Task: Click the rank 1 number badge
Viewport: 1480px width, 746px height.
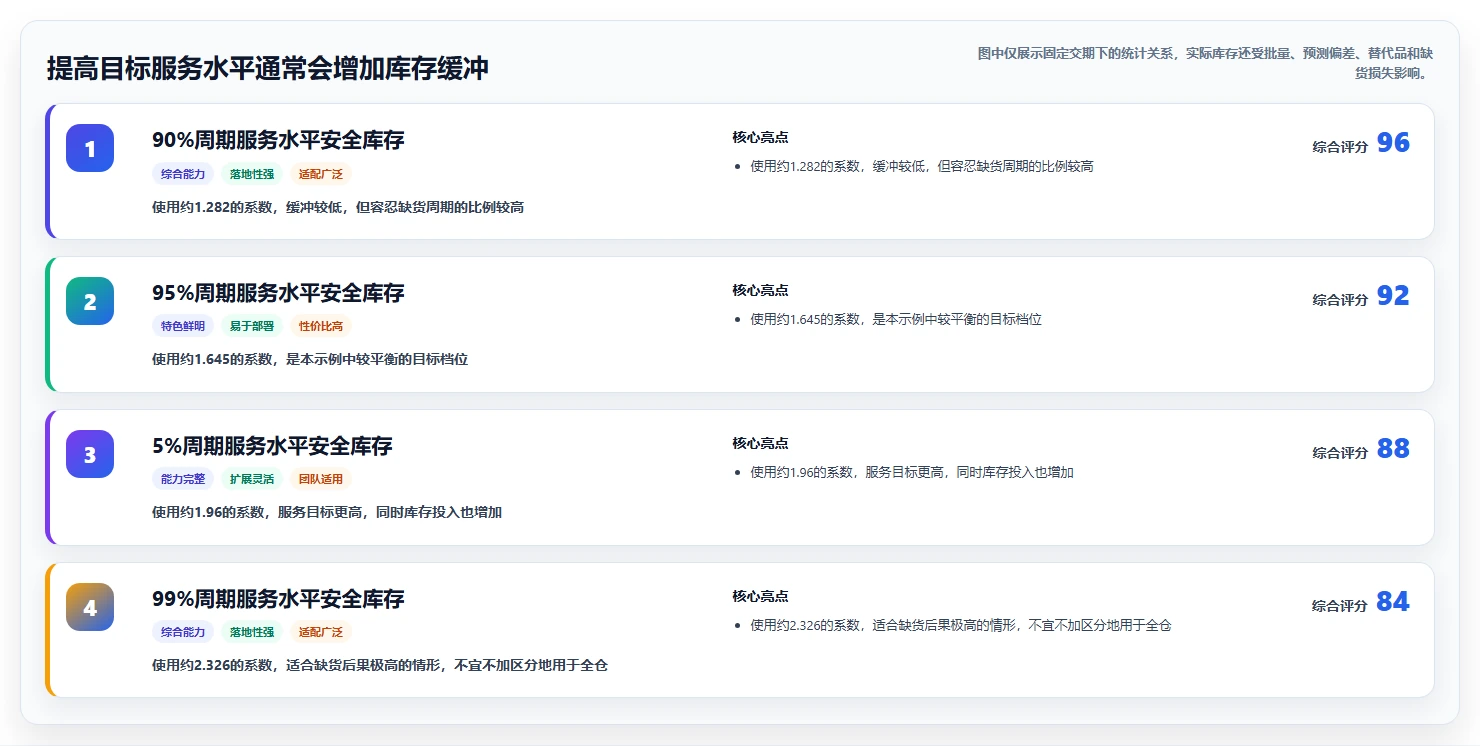Action: click(x=90, y=148)
